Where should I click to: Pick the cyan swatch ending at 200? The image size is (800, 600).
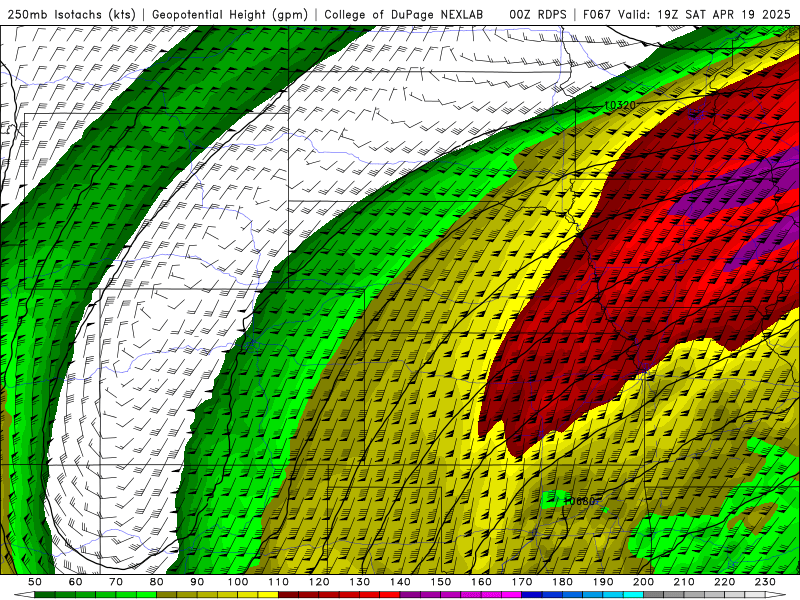click(x=633, y=595)
